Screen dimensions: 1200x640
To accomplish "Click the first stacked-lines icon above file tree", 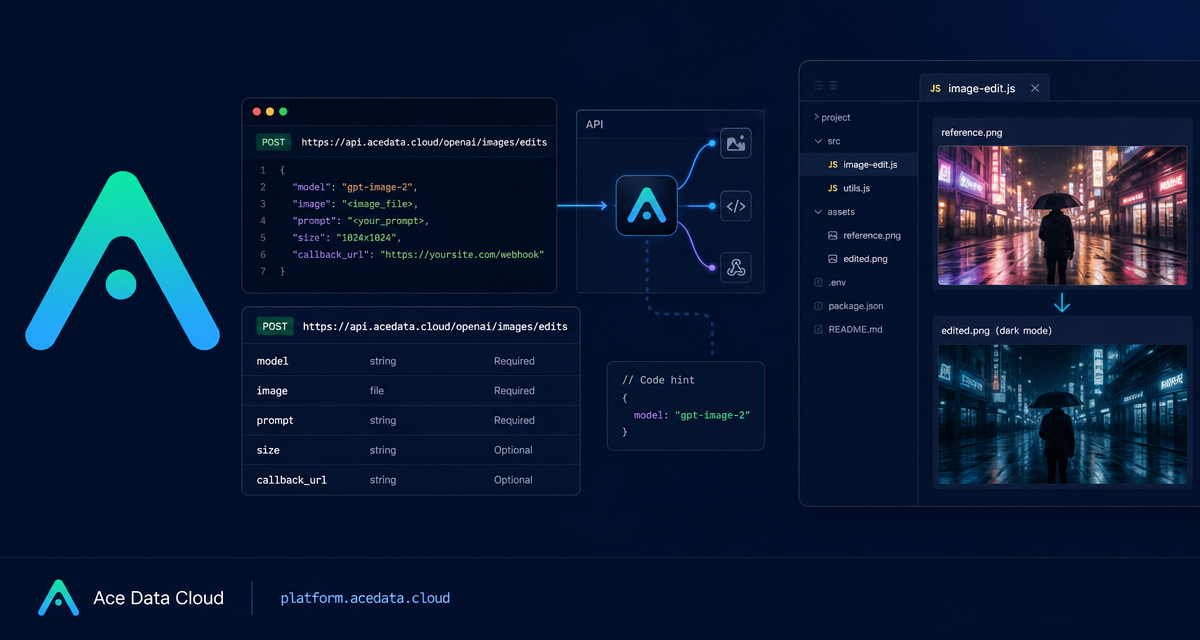I will 819,86.
